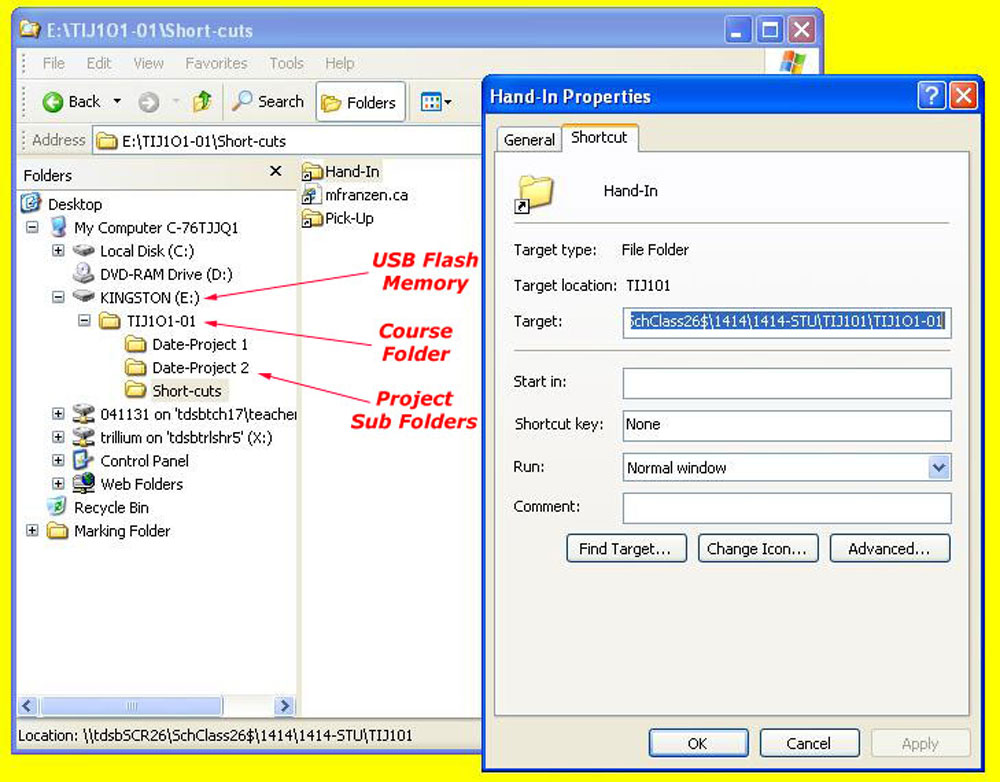1000x782 pixels.
Task: Click the Hand-In shortcut icon in file list
Action: pos(312,172)
